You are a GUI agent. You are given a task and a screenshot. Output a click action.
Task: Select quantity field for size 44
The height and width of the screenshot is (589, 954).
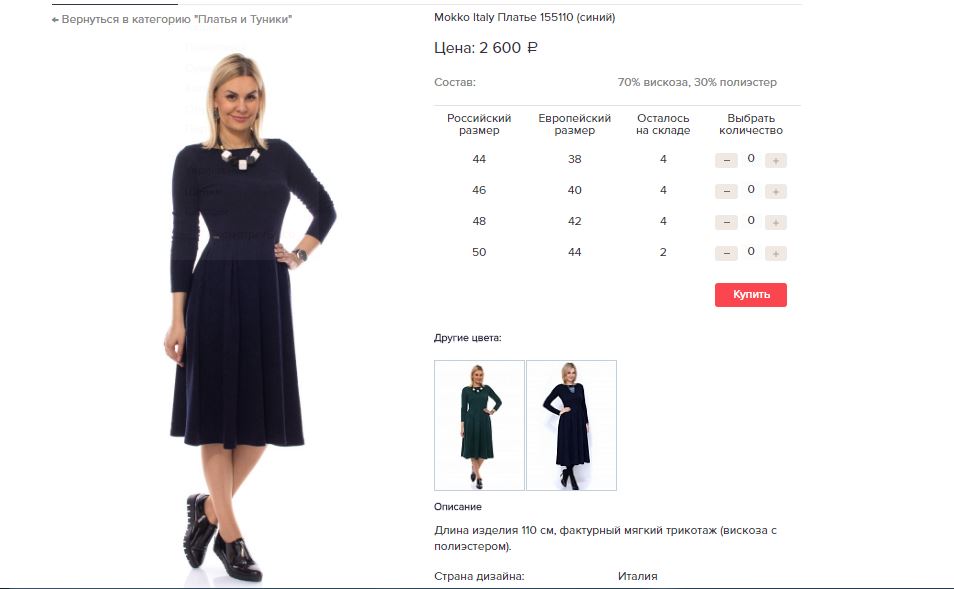pyautogui.click(x=751, y=159)
